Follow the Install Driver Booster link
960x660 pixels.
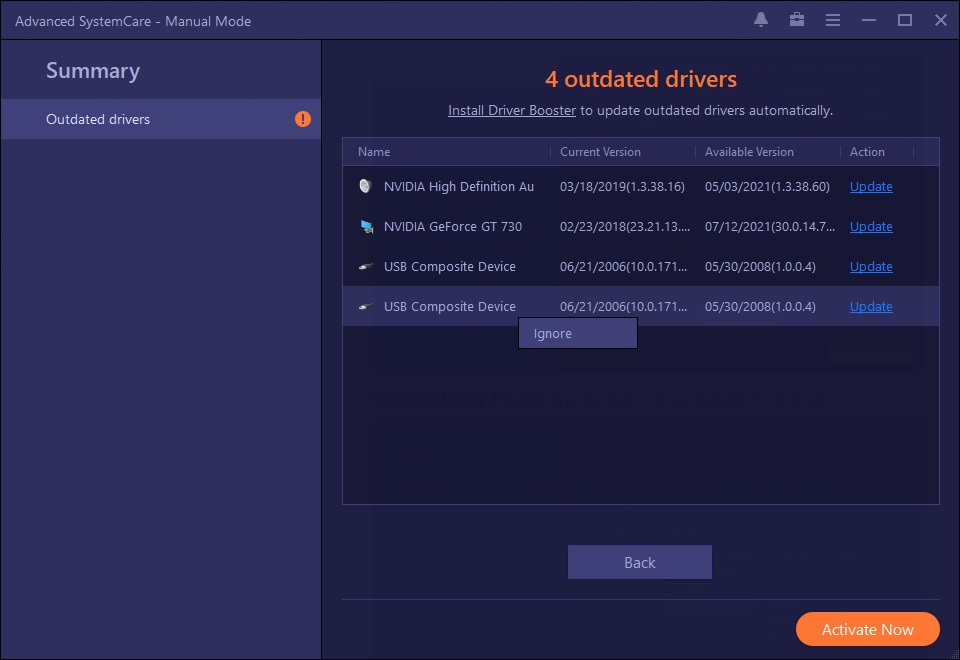(x=512, y=110)
